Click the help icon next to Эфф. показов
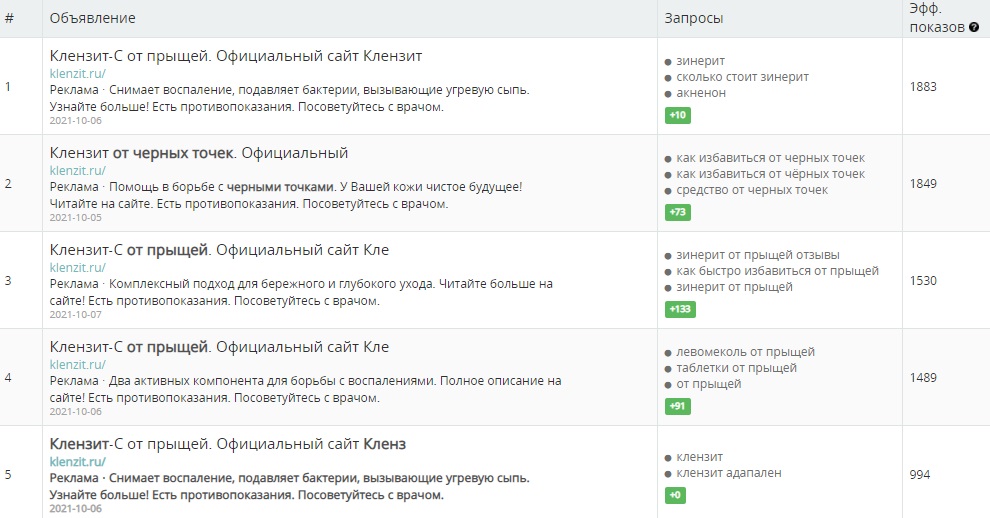This screenshot has width=990, height=518. coord(974,27)
